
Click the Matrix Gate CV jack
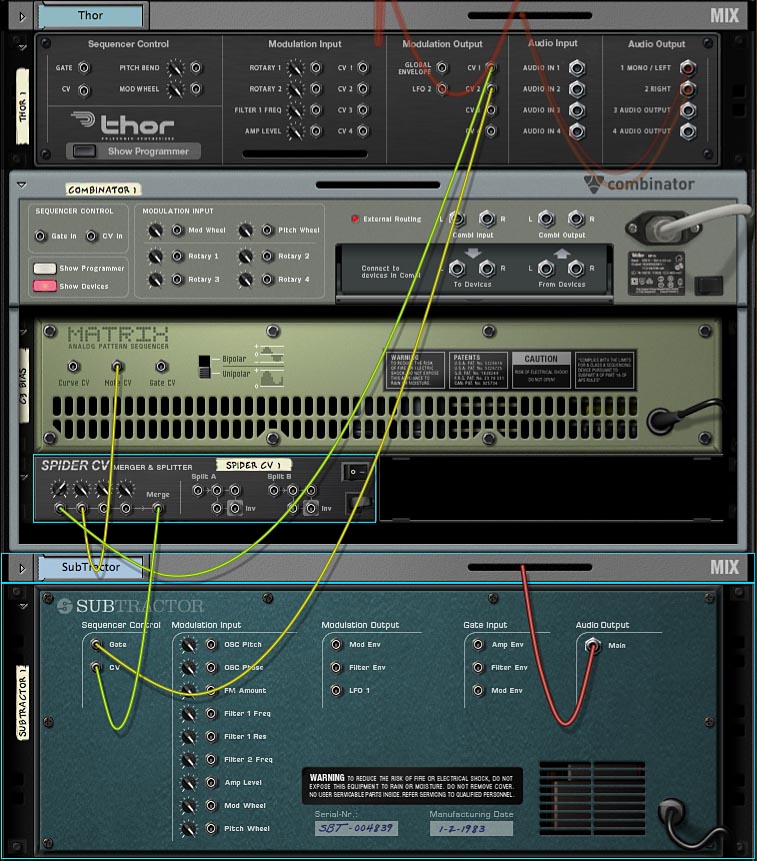coord(161,366)
